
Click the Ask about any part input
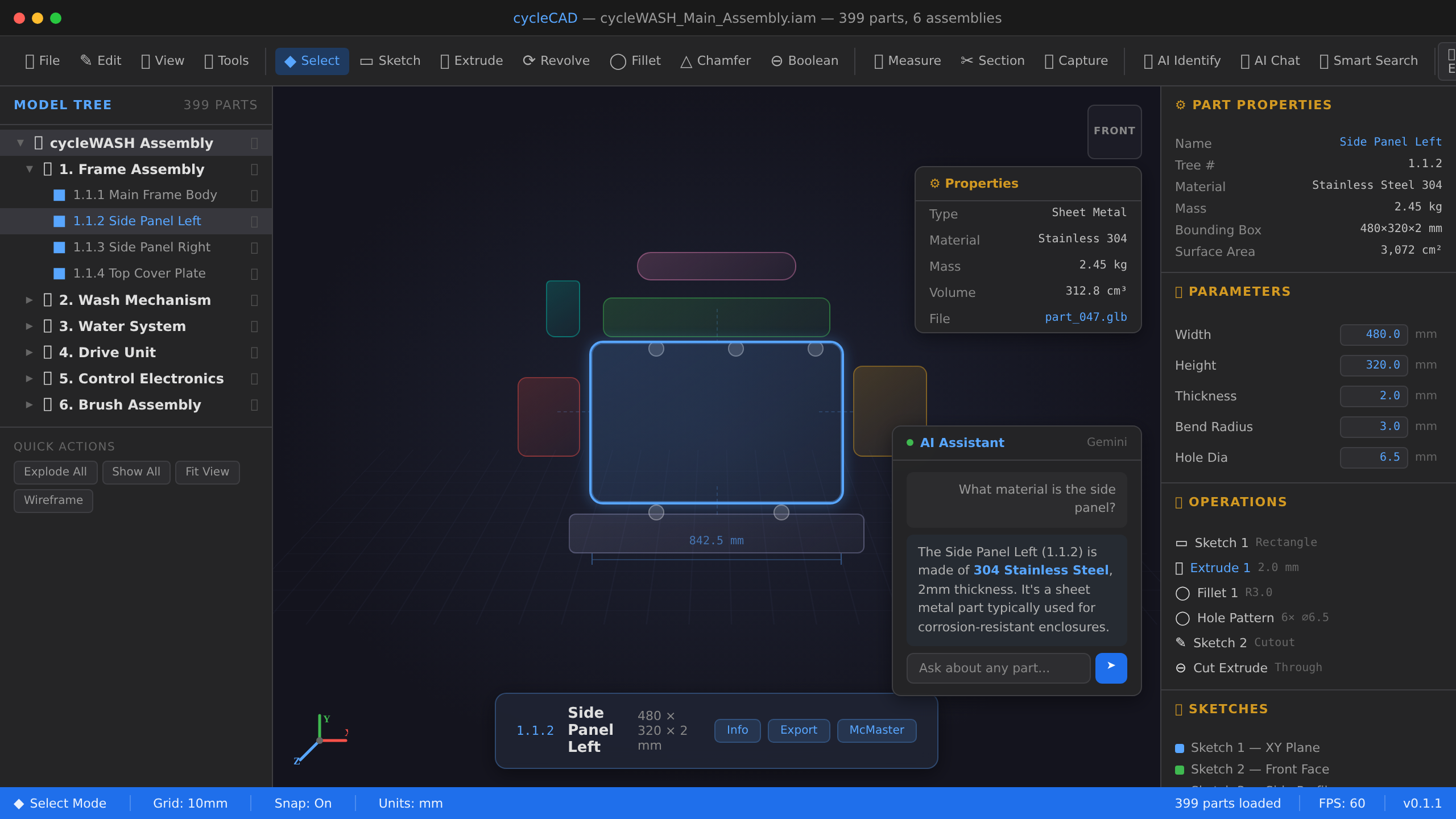coord(998,668)
